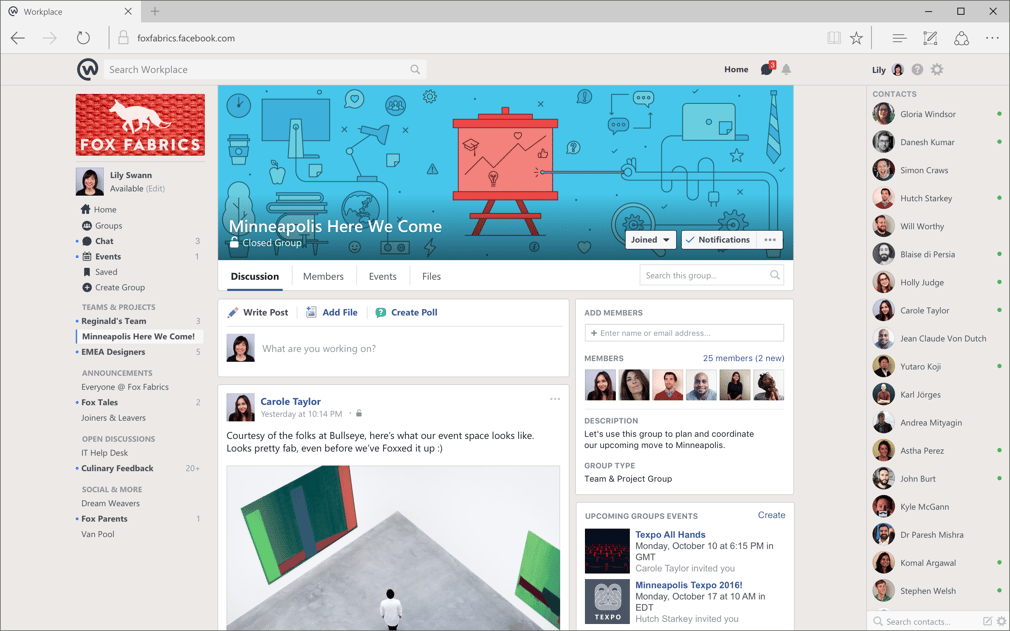Open the notifications bell in the top bar
The height and width of the screenshot is (631, 1010).
tap(786, 70)
